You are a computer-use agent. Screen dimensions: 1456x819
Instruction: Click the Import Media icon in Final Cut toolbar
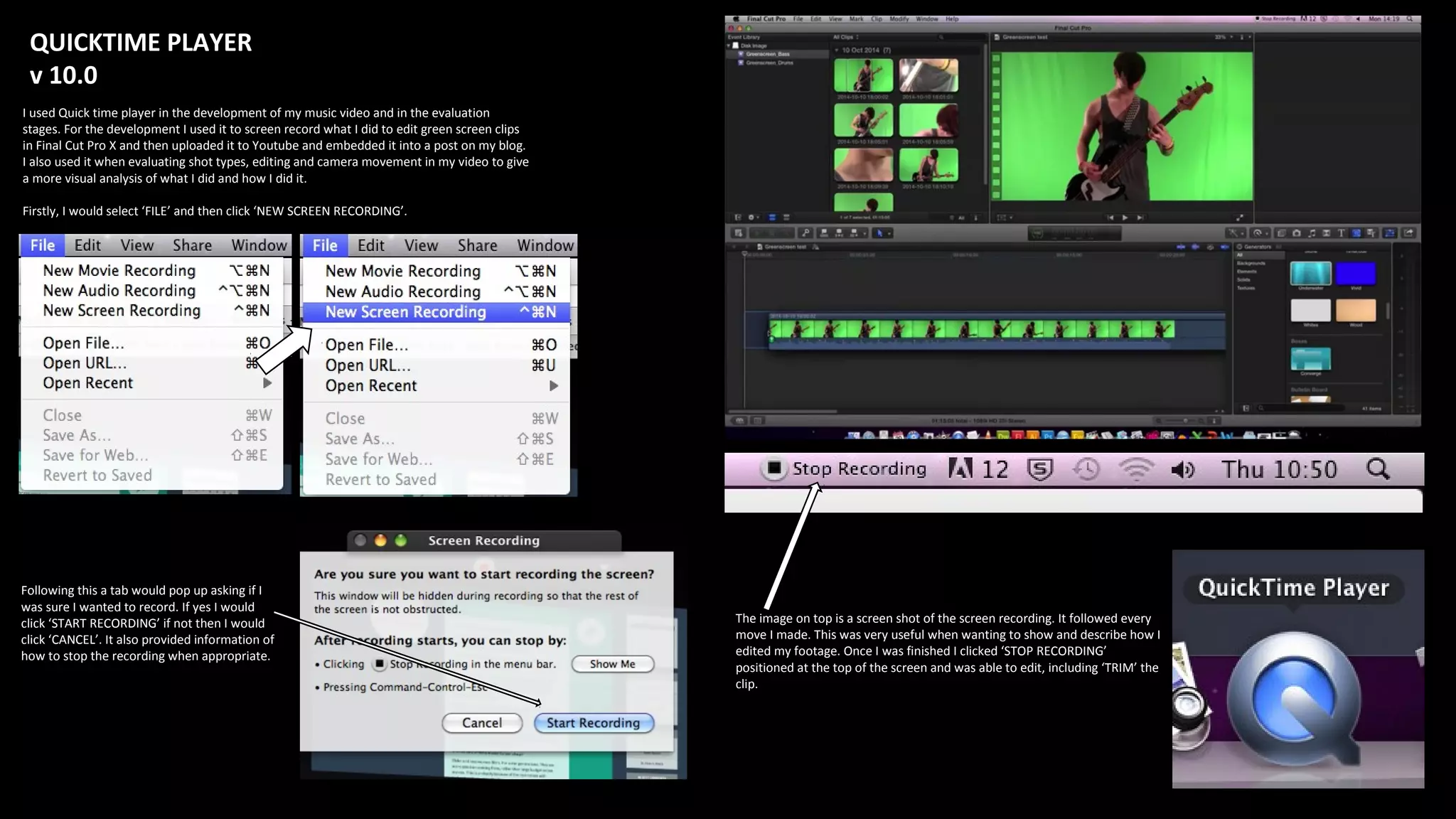pyautogui.click(x=738, y=232)
